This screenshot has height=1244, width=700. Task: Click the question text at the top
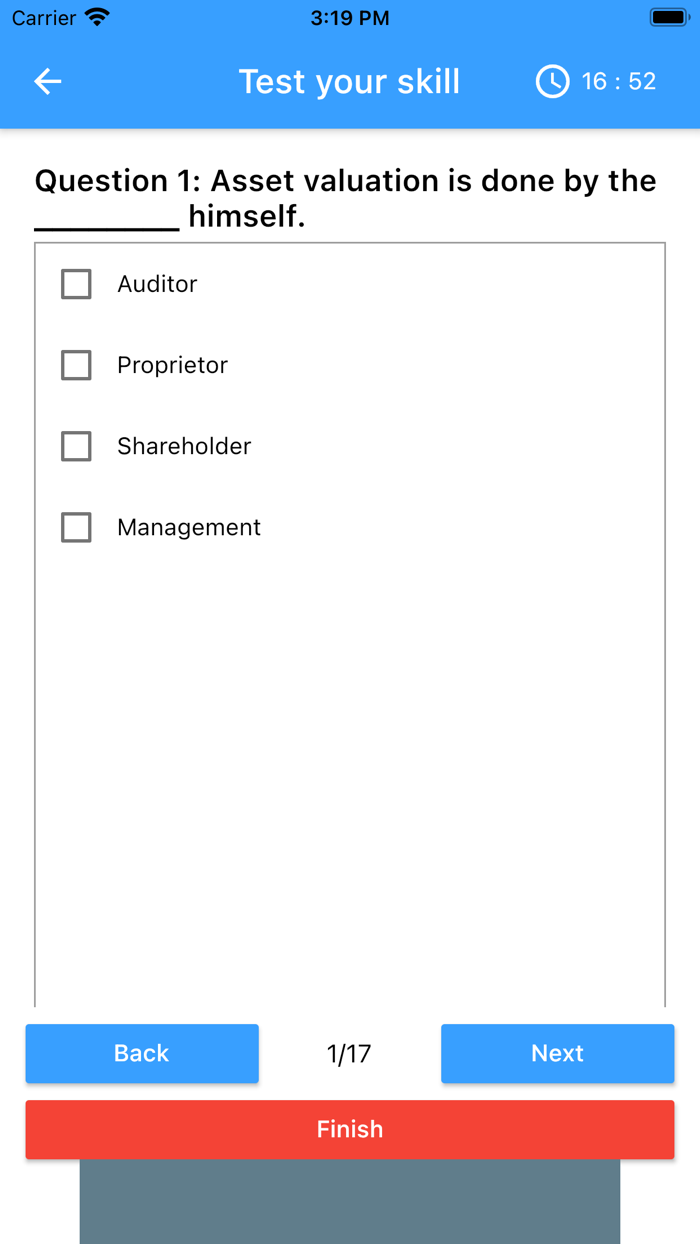click(x=345, y=197)
